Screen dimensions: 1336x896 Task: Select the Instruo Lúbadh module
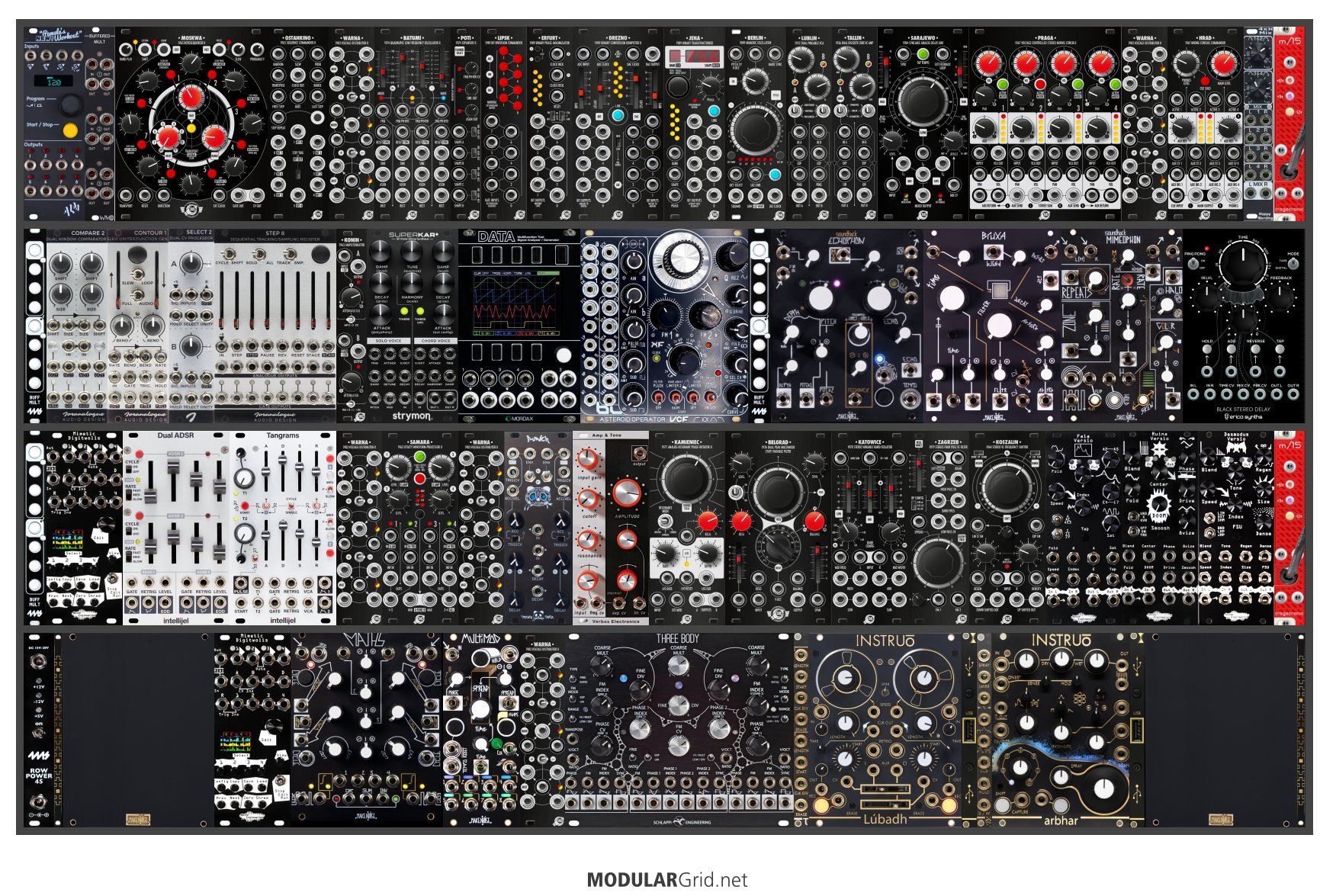tap(885, 730)
